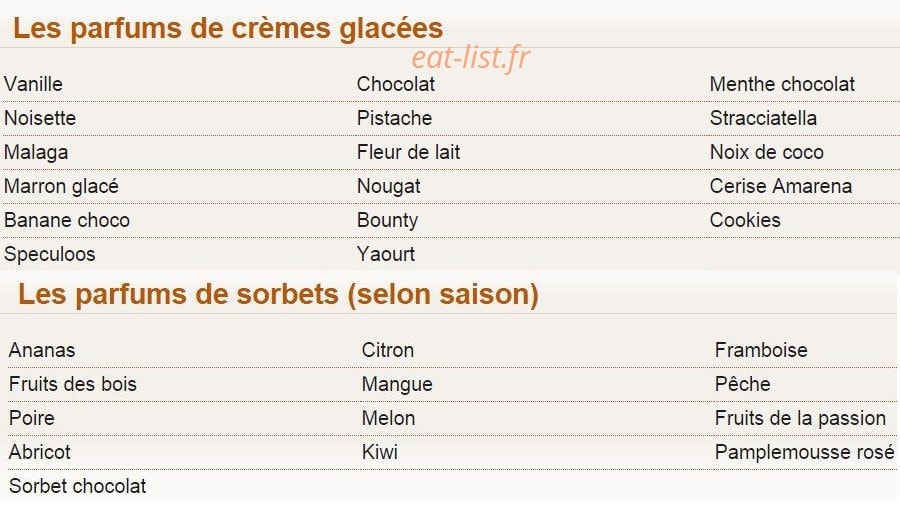The height and width of the screenshot is (532, 900).
Task: Click on Marron glacé
Action: point(61,187)
